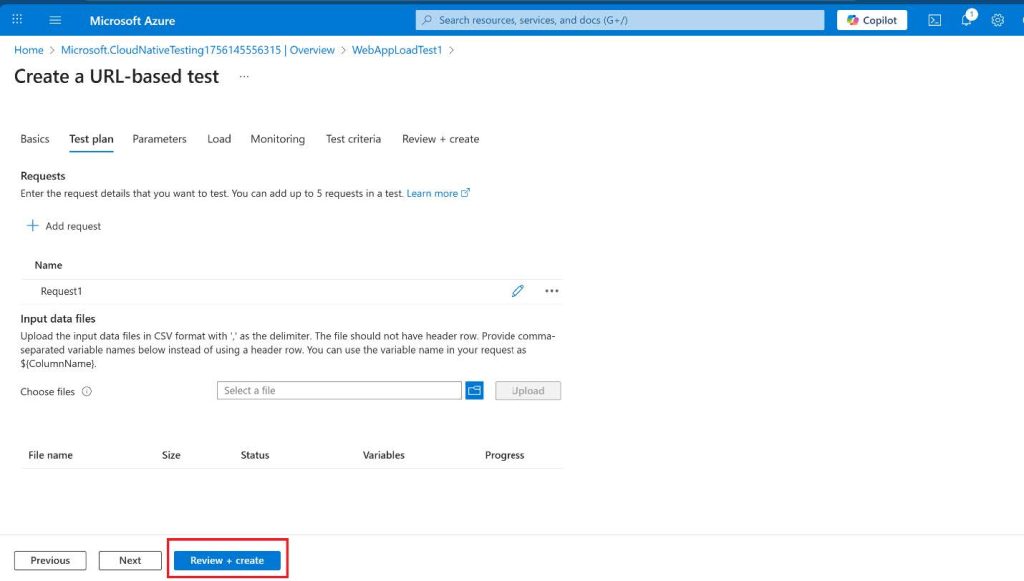Edit Request1 with the pencil icon
1024x581 pixels.
[x=517, y=291]
